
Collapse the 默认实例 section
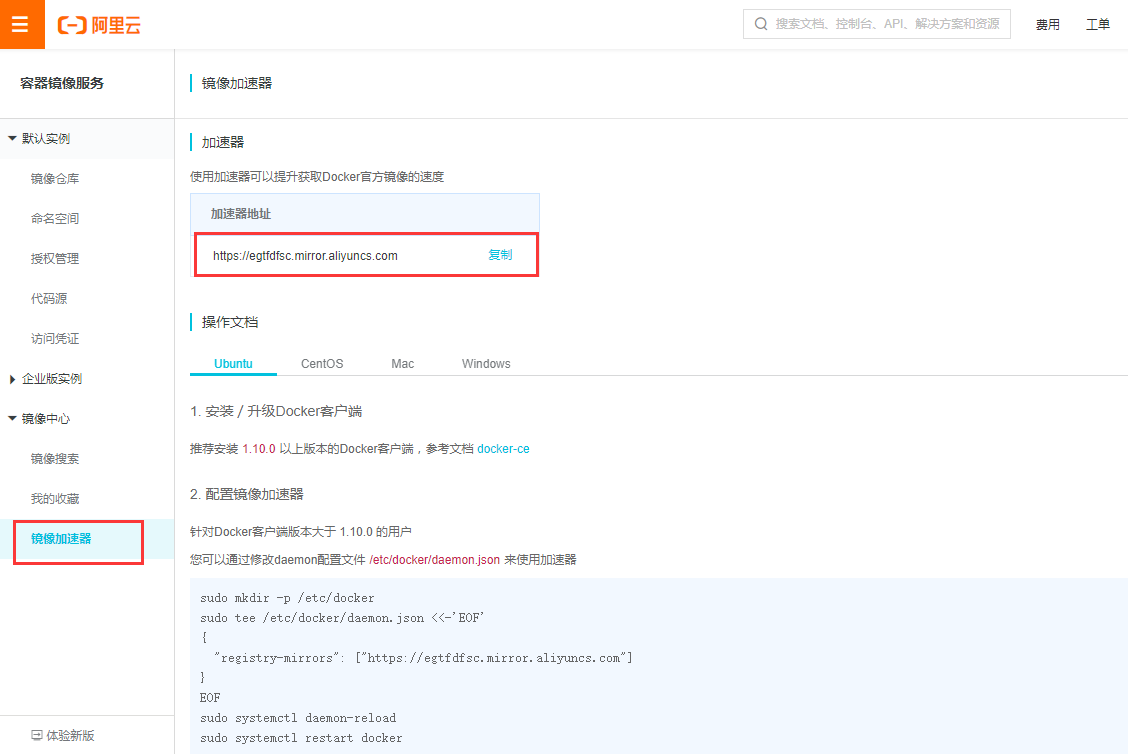[12, 138]
